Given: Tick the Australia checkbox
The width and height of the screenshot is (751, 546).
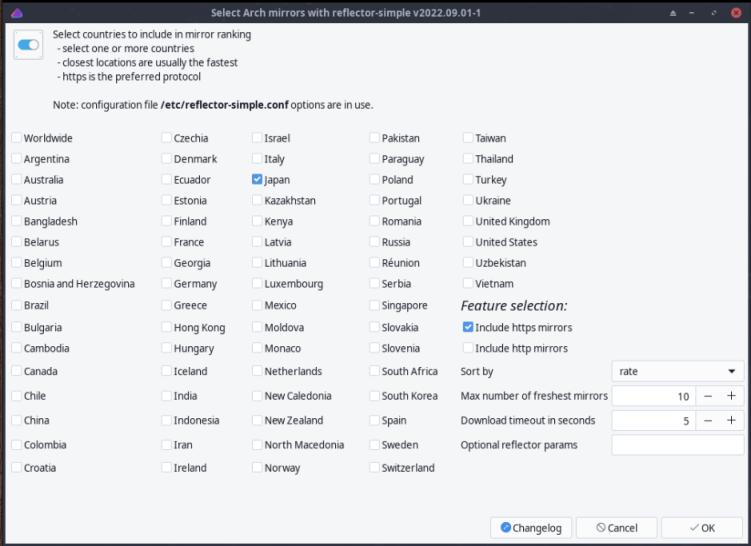Looking at the screenshot, I should click(16, 180).
